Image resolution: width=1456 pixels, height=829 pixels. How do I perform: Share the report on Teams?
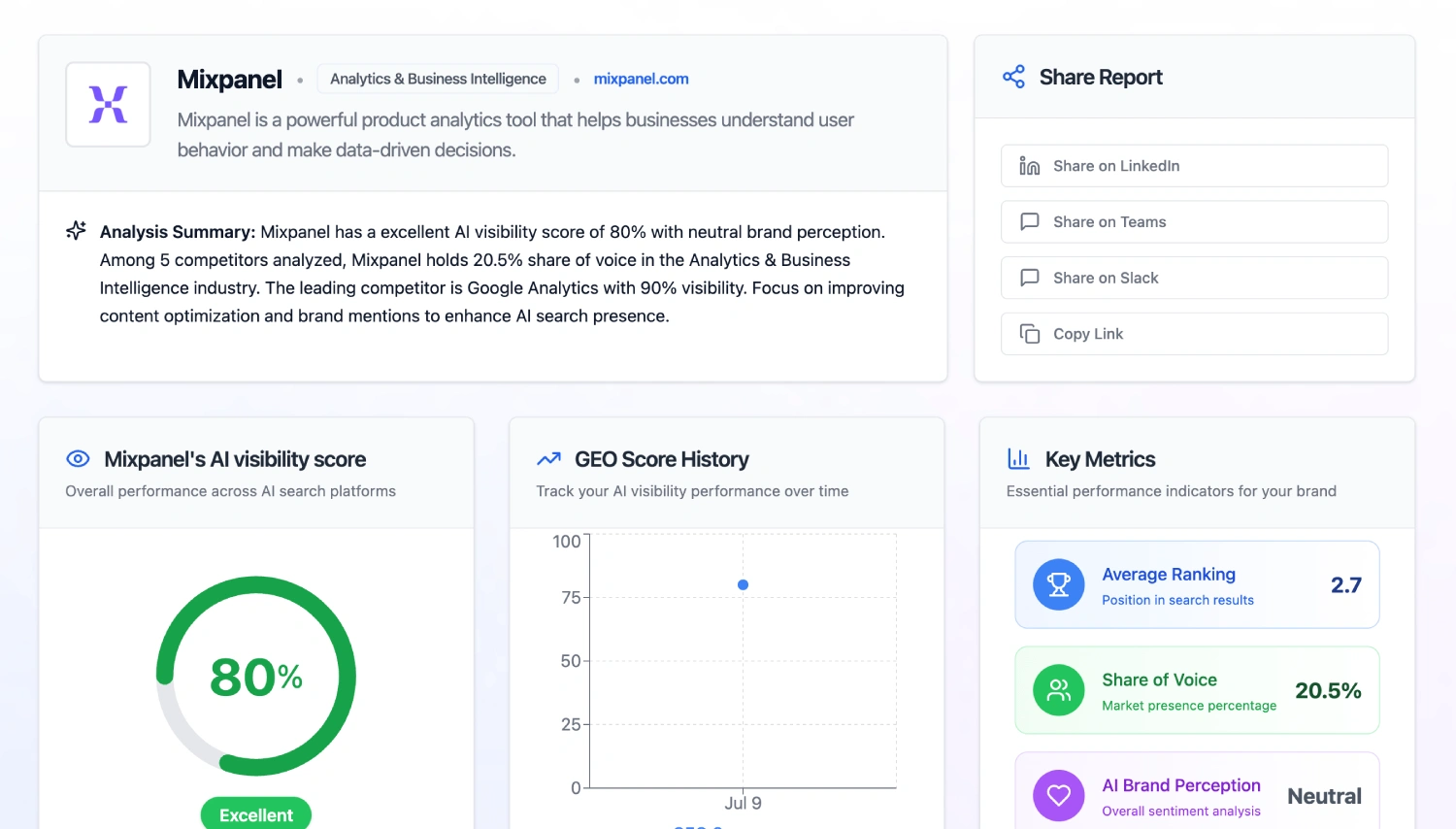click(1194, 222)
